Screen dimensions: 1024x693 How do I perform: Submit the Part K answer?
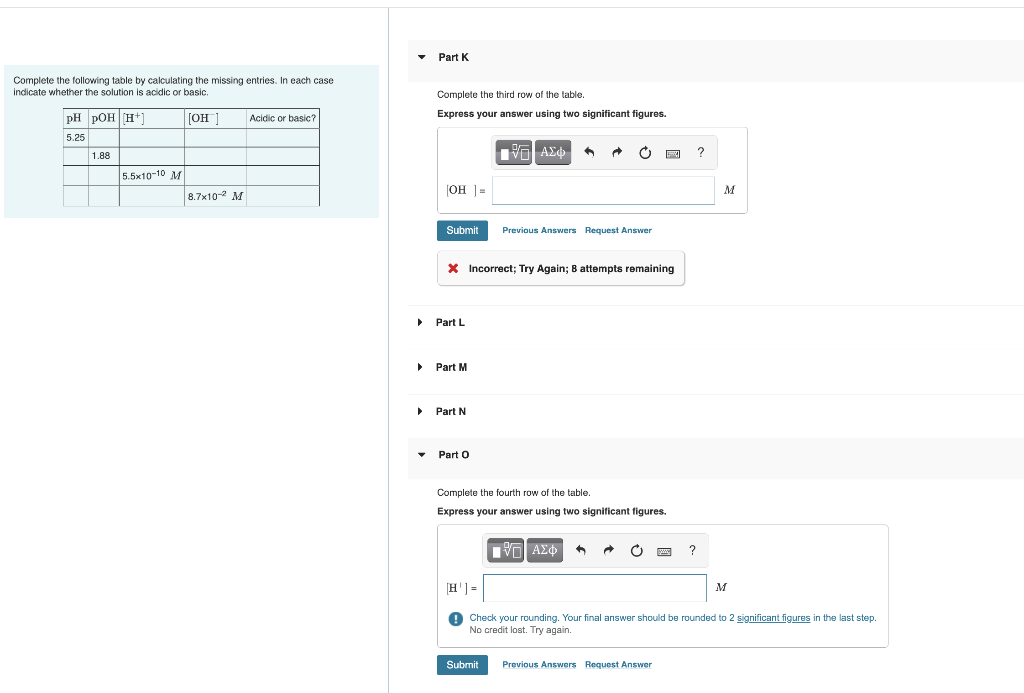tap(462, 230)
